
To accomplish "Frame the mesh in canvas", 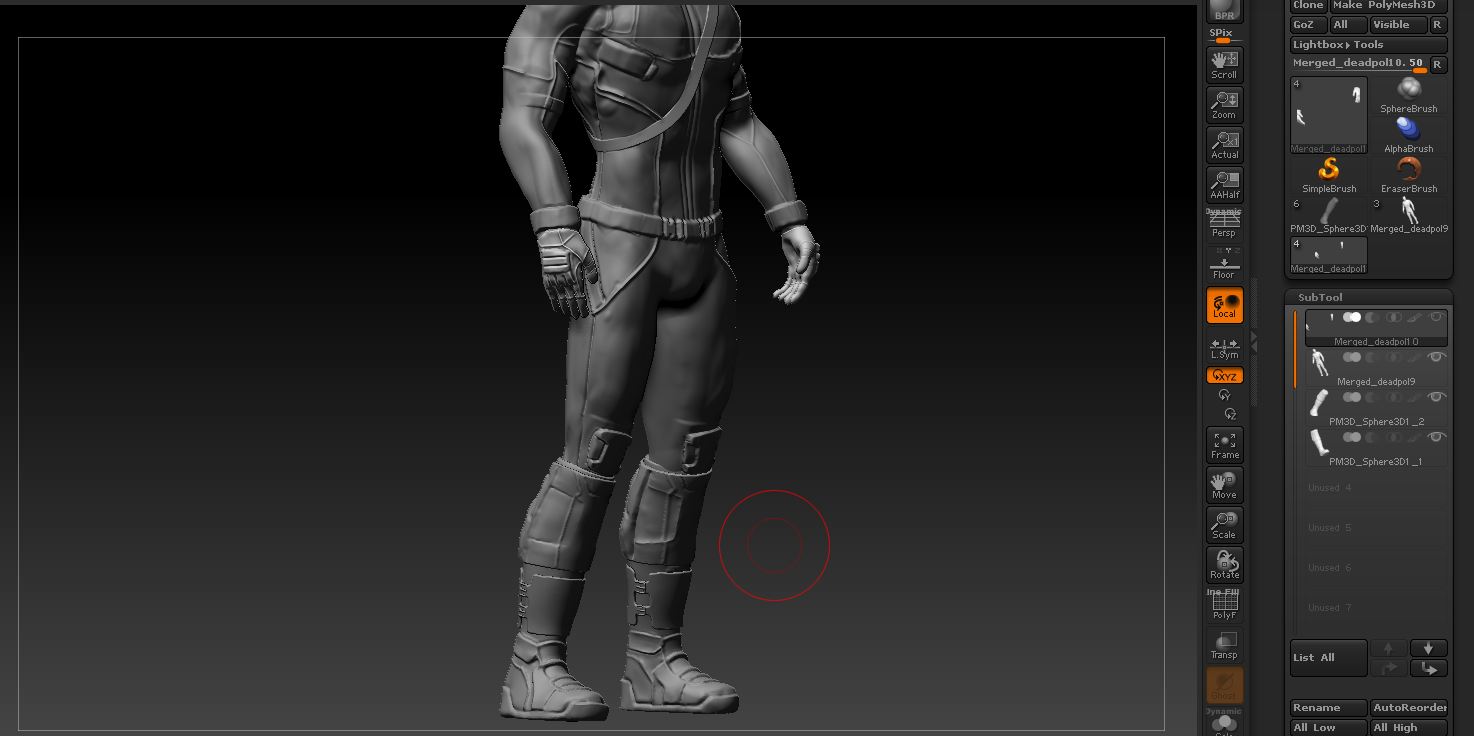I will point(1224,445).
